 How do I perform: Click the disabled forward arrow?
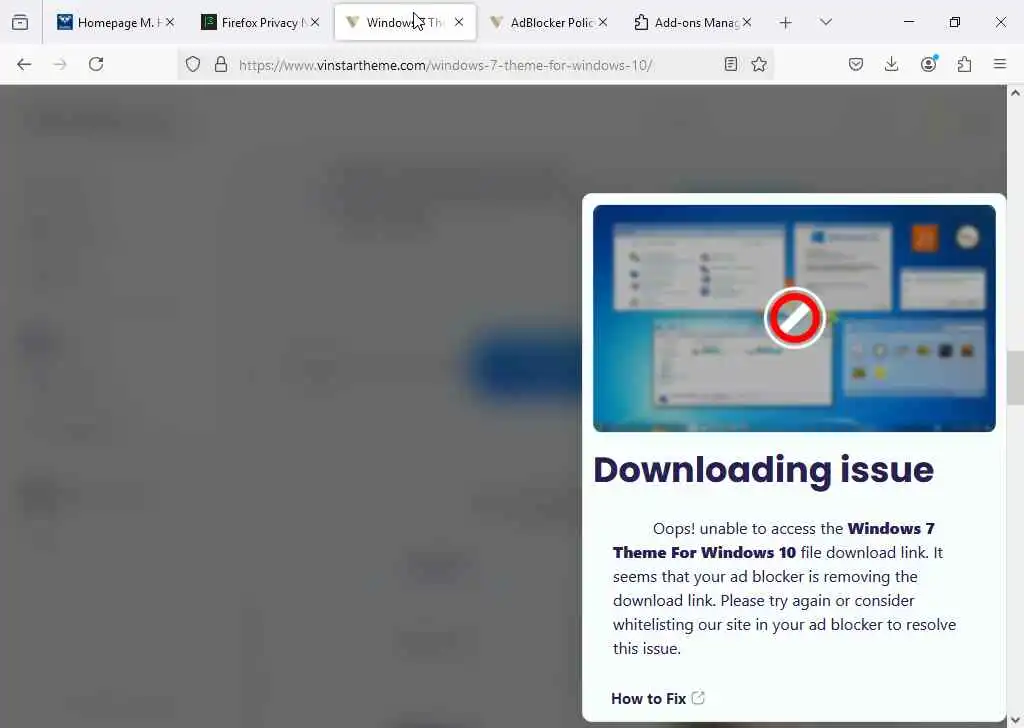click(x=60, y=64)
